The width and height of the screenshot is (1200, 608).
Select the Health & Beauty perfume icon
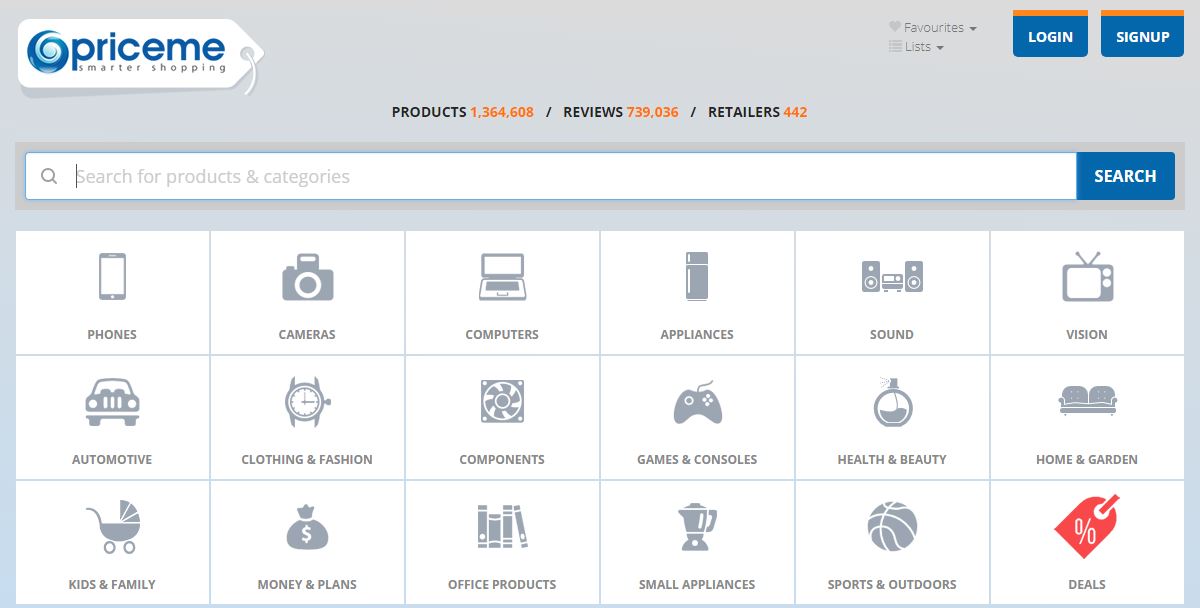tap(892, 402)
